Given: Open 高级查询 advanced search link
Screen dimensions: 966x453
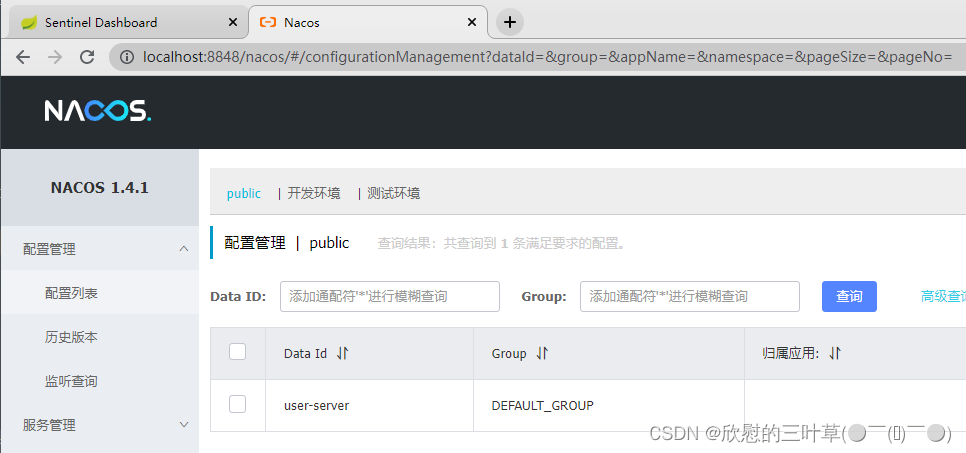Looking at the screenshot, I should 943,296.
